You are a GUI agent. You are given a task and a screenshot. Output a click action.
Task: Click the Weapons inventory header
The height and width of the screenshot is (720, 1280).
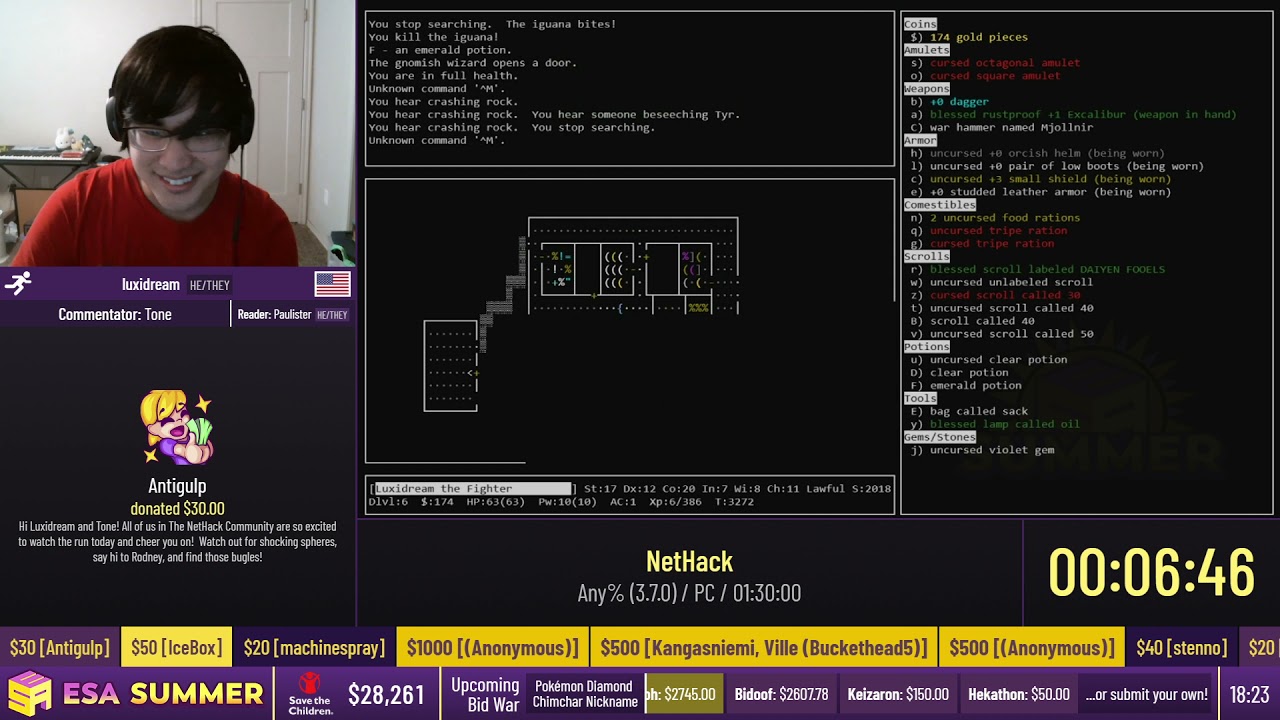click(927, 89)
